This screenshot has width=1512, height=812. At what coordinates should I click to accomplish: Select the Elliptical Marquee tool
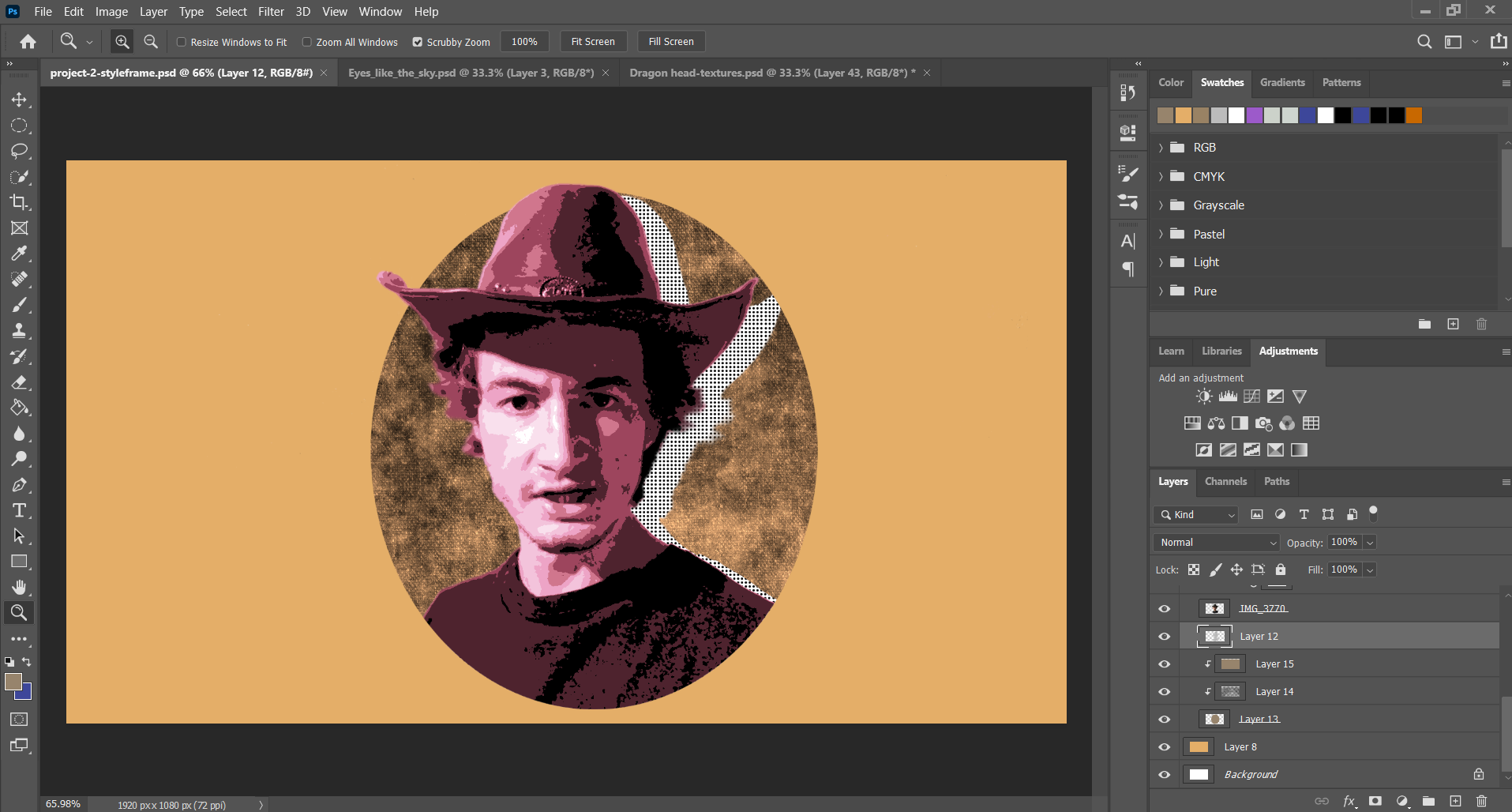(x=19, y=126)
